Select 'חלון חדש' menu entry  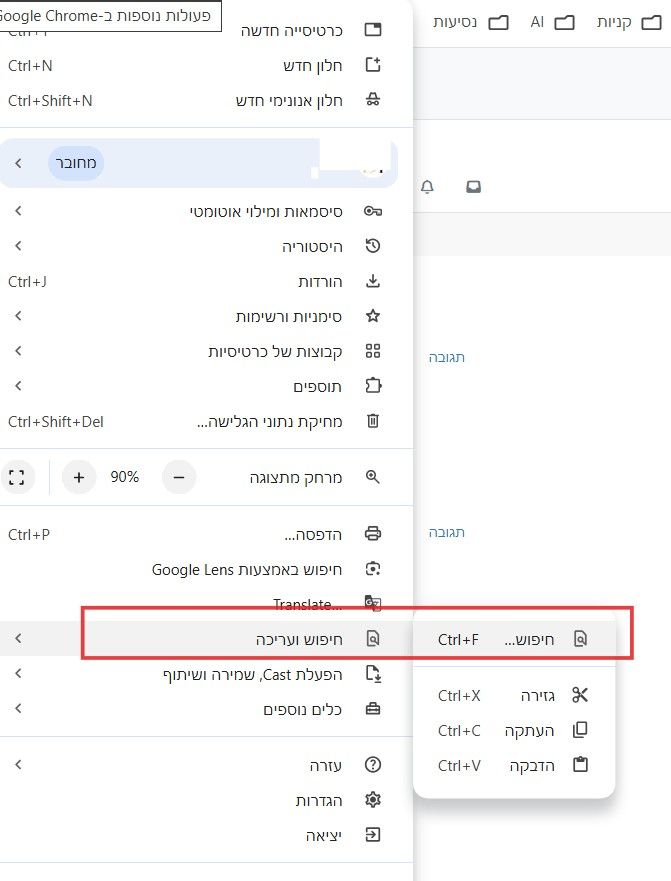tap(206, 65)
